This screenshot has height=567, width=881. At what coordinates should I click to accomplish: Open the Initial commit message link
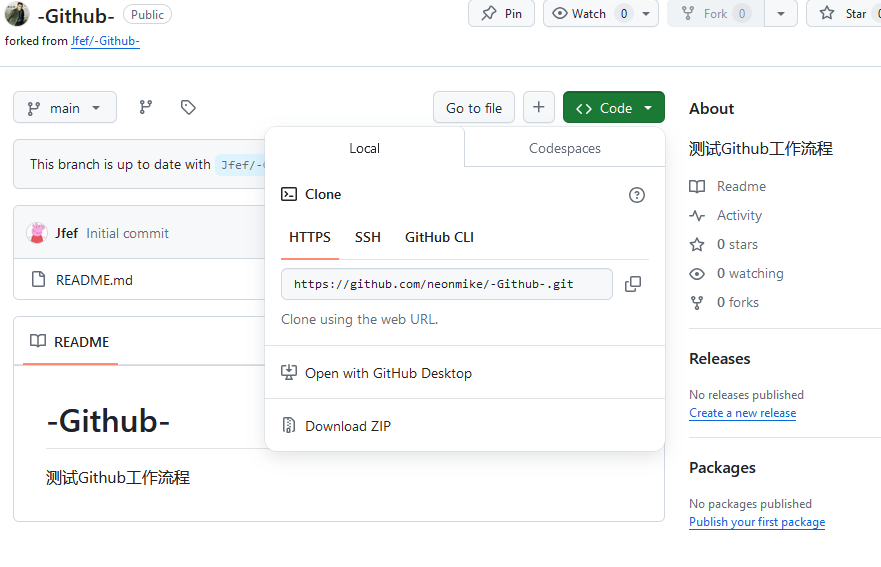point(128,233)
